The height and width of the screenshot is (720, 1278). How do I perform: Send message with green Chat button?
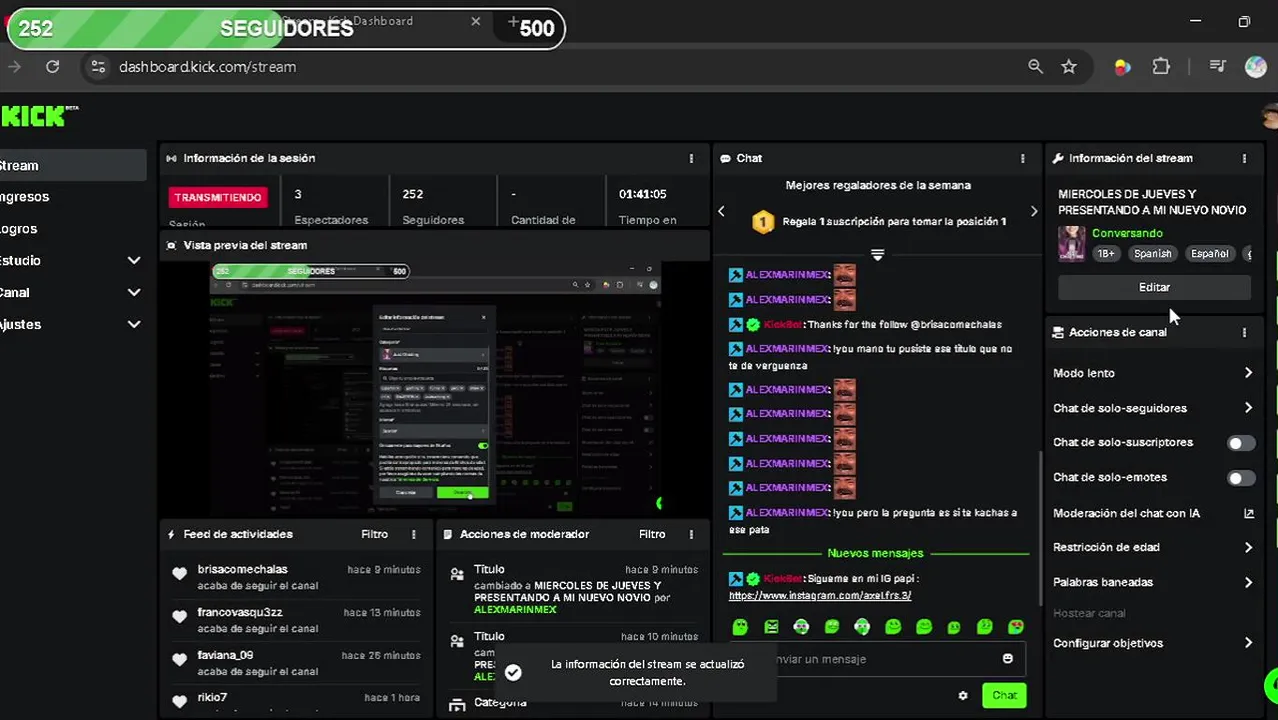tap(1004, 695)
